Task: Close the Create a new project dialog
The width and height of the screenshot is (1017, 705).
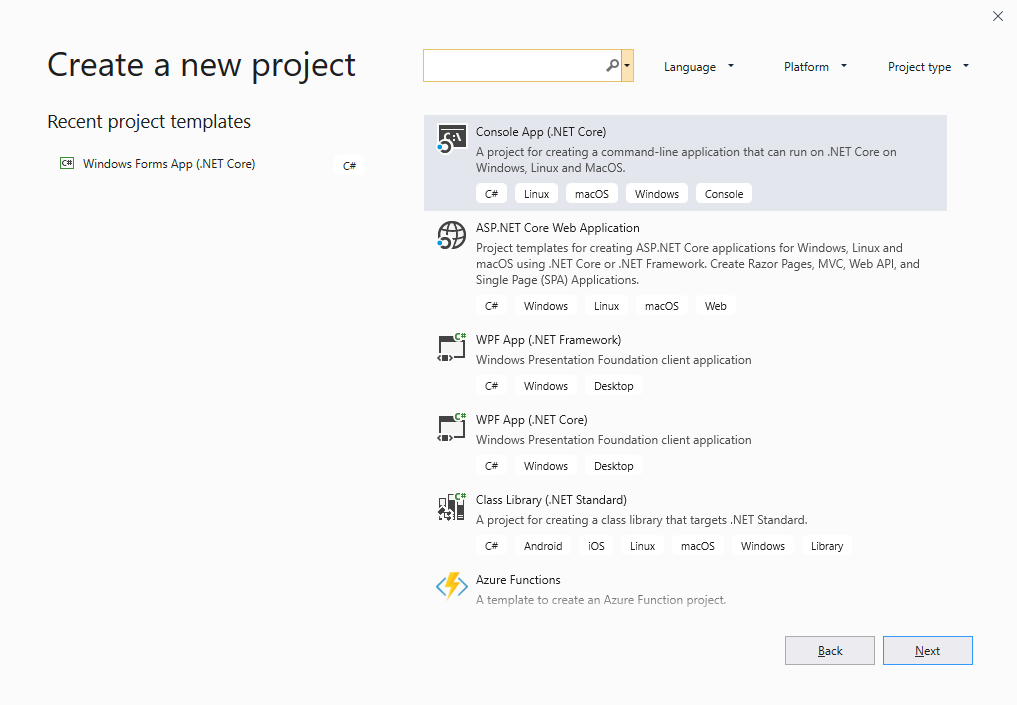Action: click(998, 16)
